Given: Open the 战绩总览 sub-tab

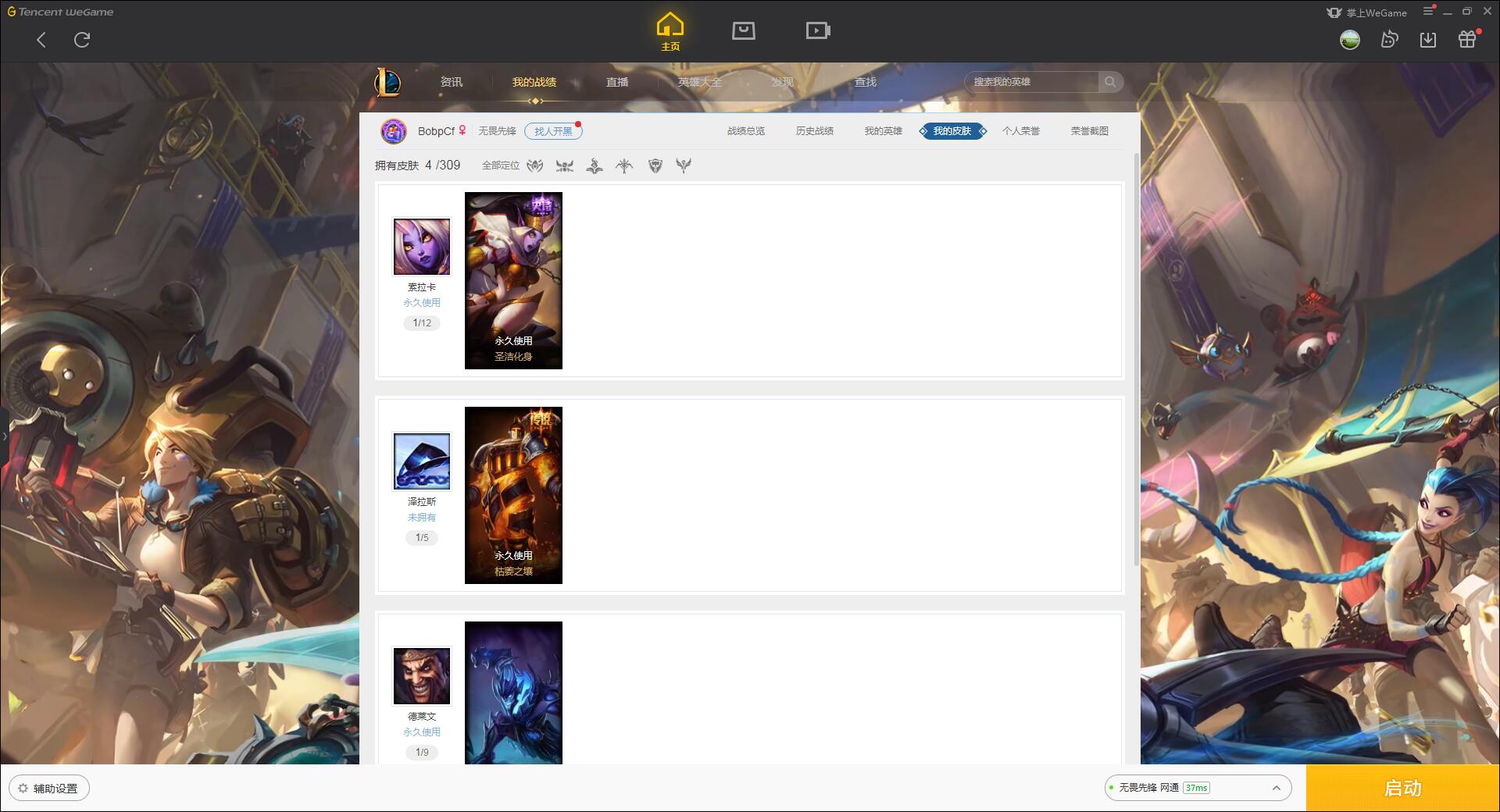Looking at the screenshot, I should [x=746, y=131].
